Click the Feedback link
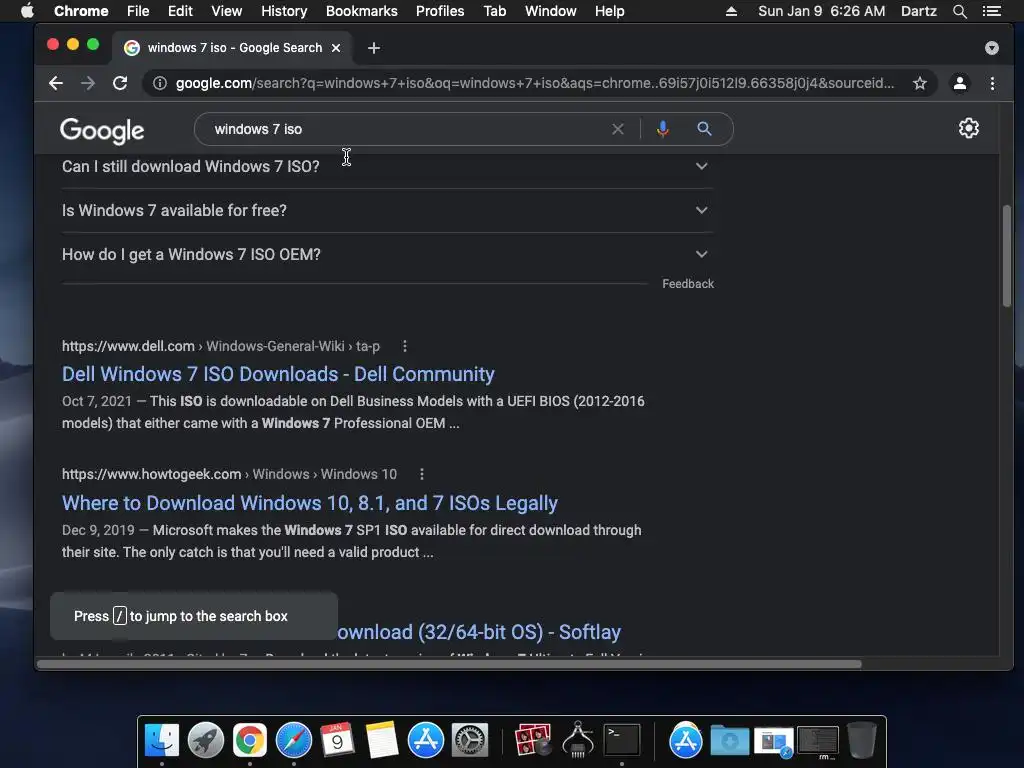This screenshot has height=768, width=1024. 688,284
